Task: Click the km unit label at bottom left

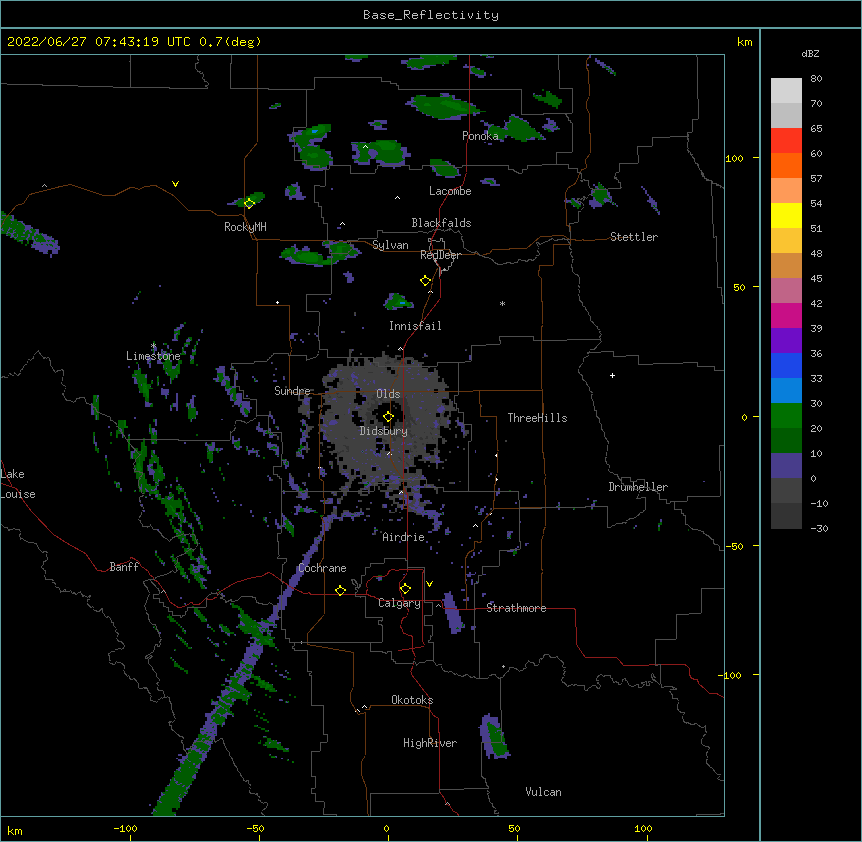Action: pyautogui.click(x=15, y=830)
